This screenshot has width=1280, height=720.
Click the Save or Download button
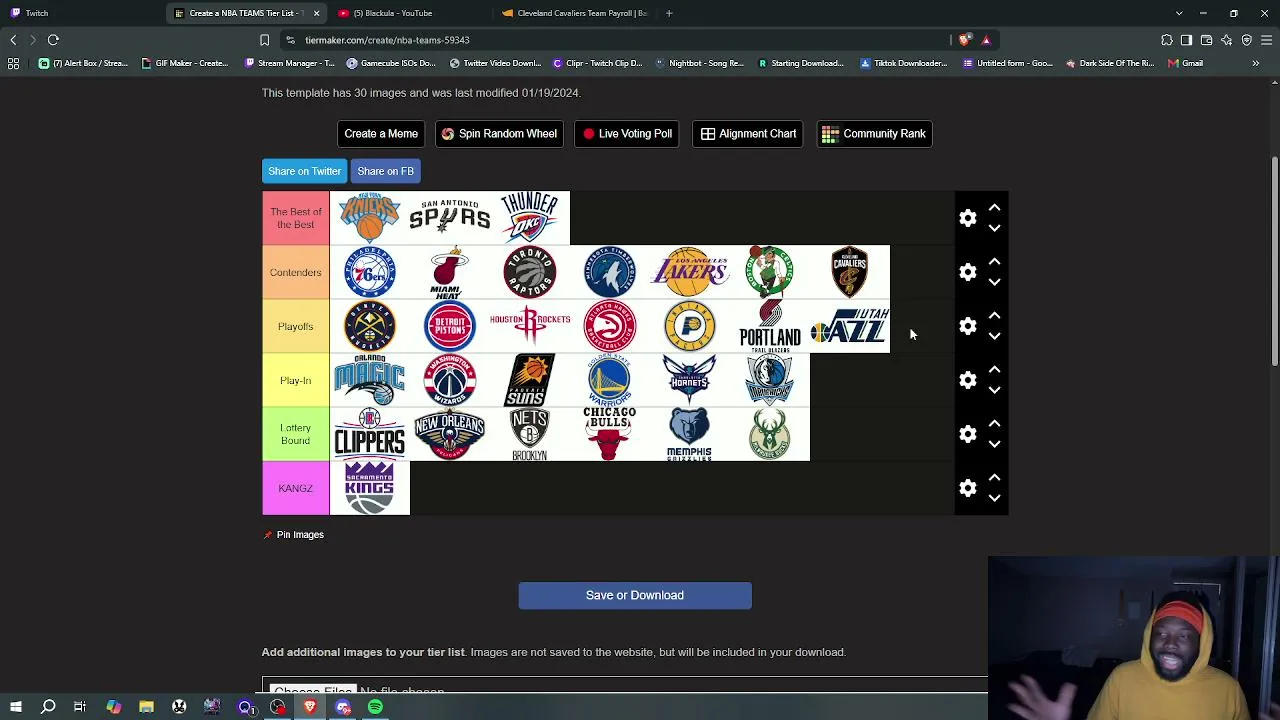pos(635,595)
